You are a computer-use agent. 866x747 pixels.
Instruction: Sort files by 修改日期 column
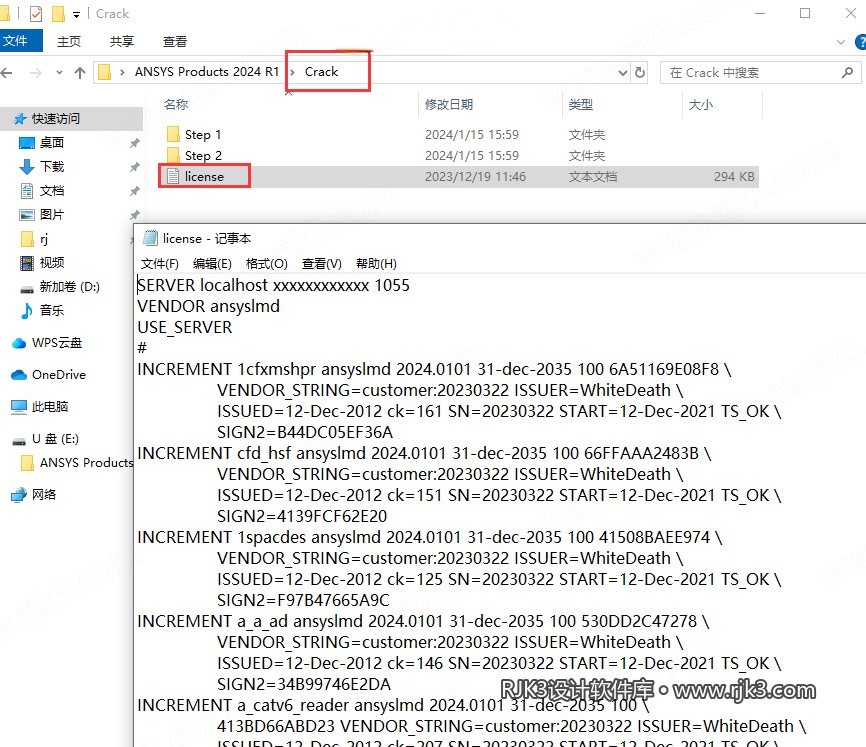click(x=448, y=104)
